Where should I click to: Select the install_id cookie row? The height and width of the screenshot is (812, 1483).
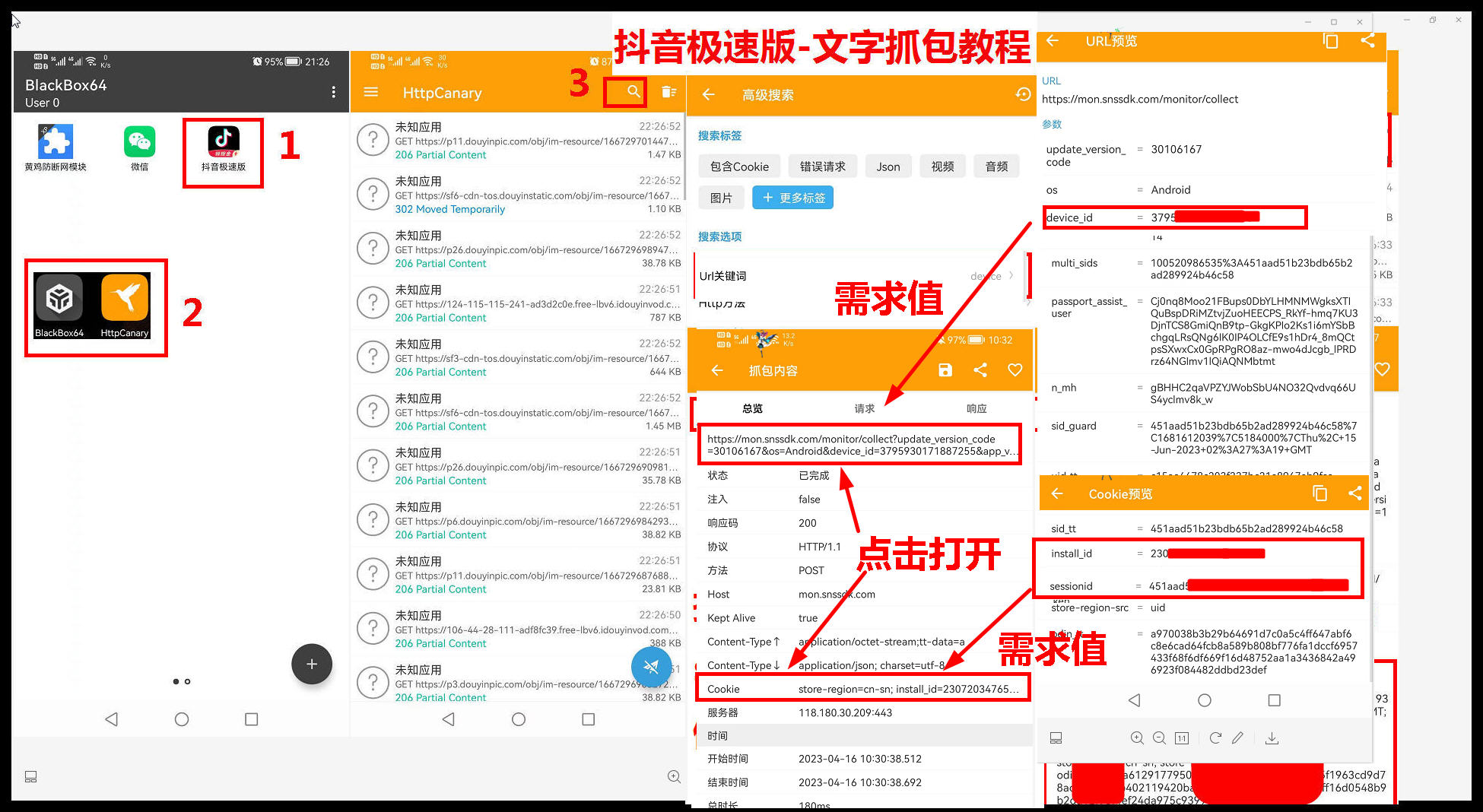pyautogui.click(x=1199, y=553)
